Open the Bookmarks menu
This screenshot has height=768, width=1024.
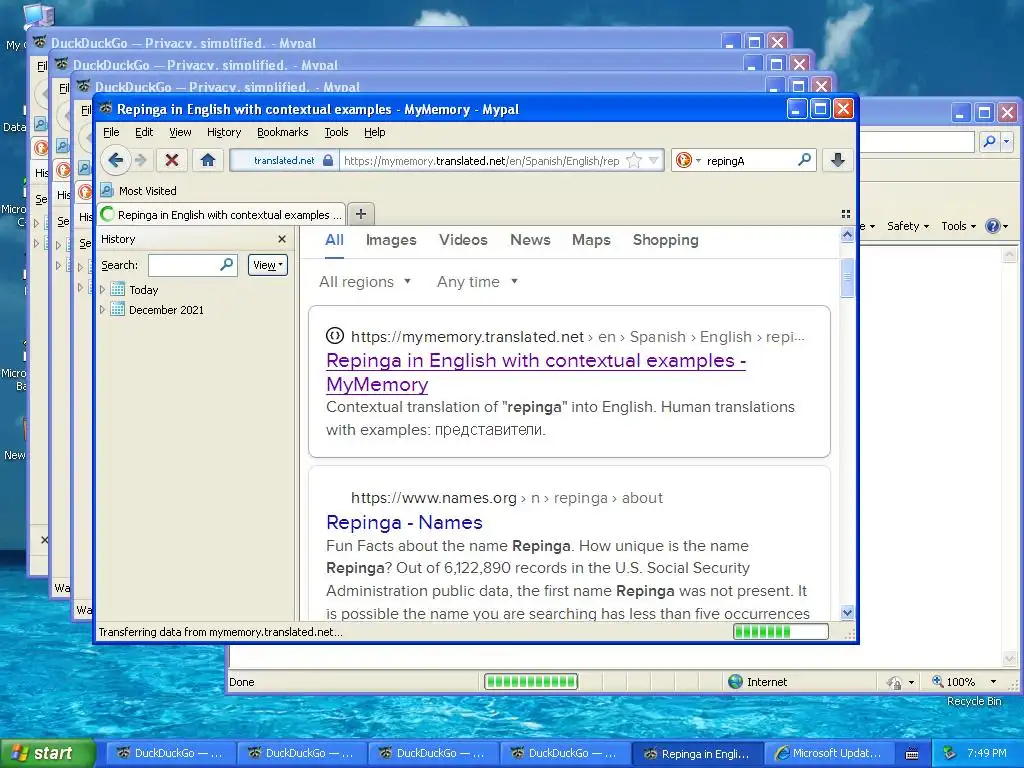[x=282, y=132]
